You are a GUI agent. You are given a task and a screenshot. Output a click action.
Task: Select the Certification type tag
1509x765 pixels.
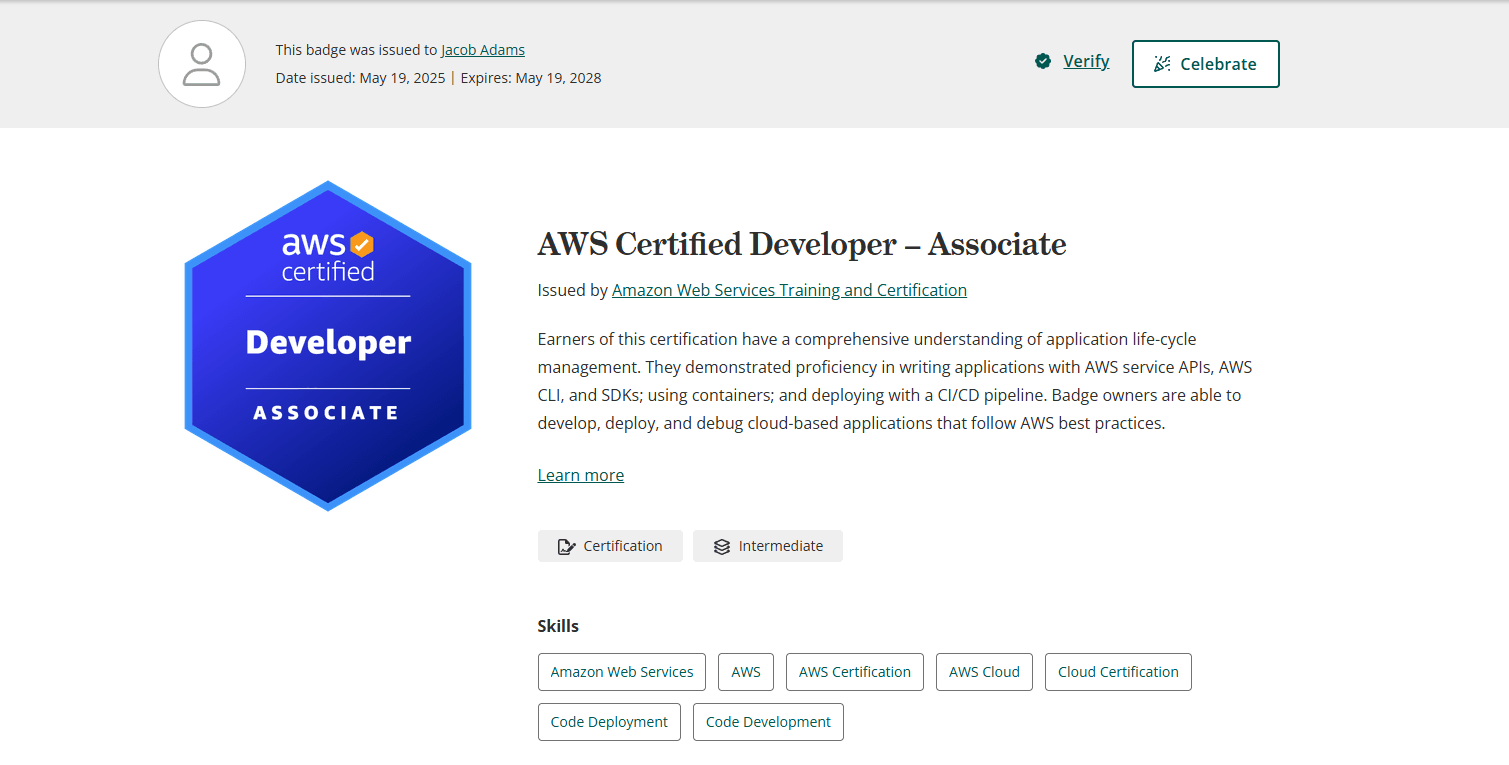pyautogui.click(x=610, y=546)
